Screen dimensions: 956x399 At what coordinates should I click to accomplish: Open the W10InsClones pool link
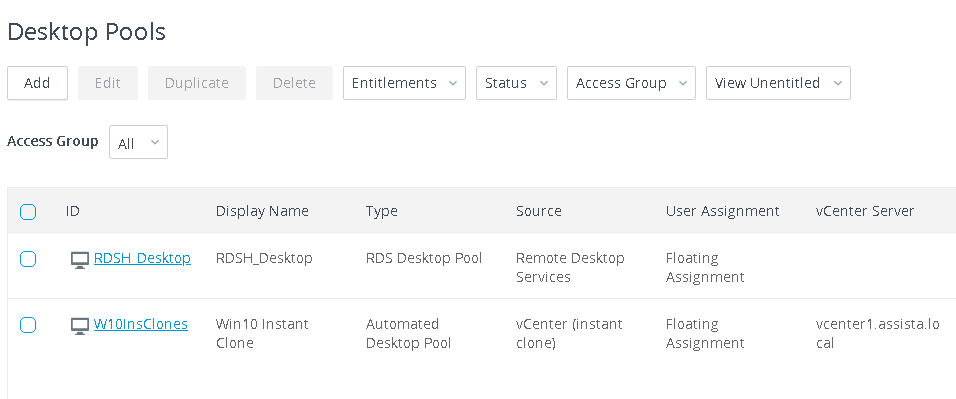pos(141,324)
